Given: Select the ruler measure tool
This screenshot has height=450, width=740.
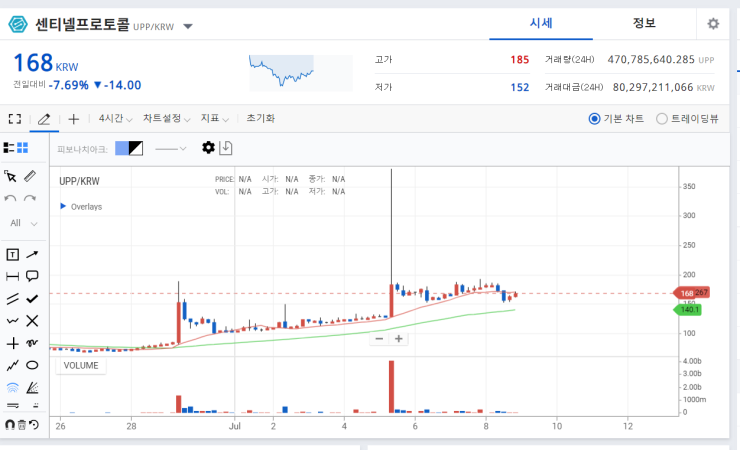Looking at the screenshot, I should 30,176.
